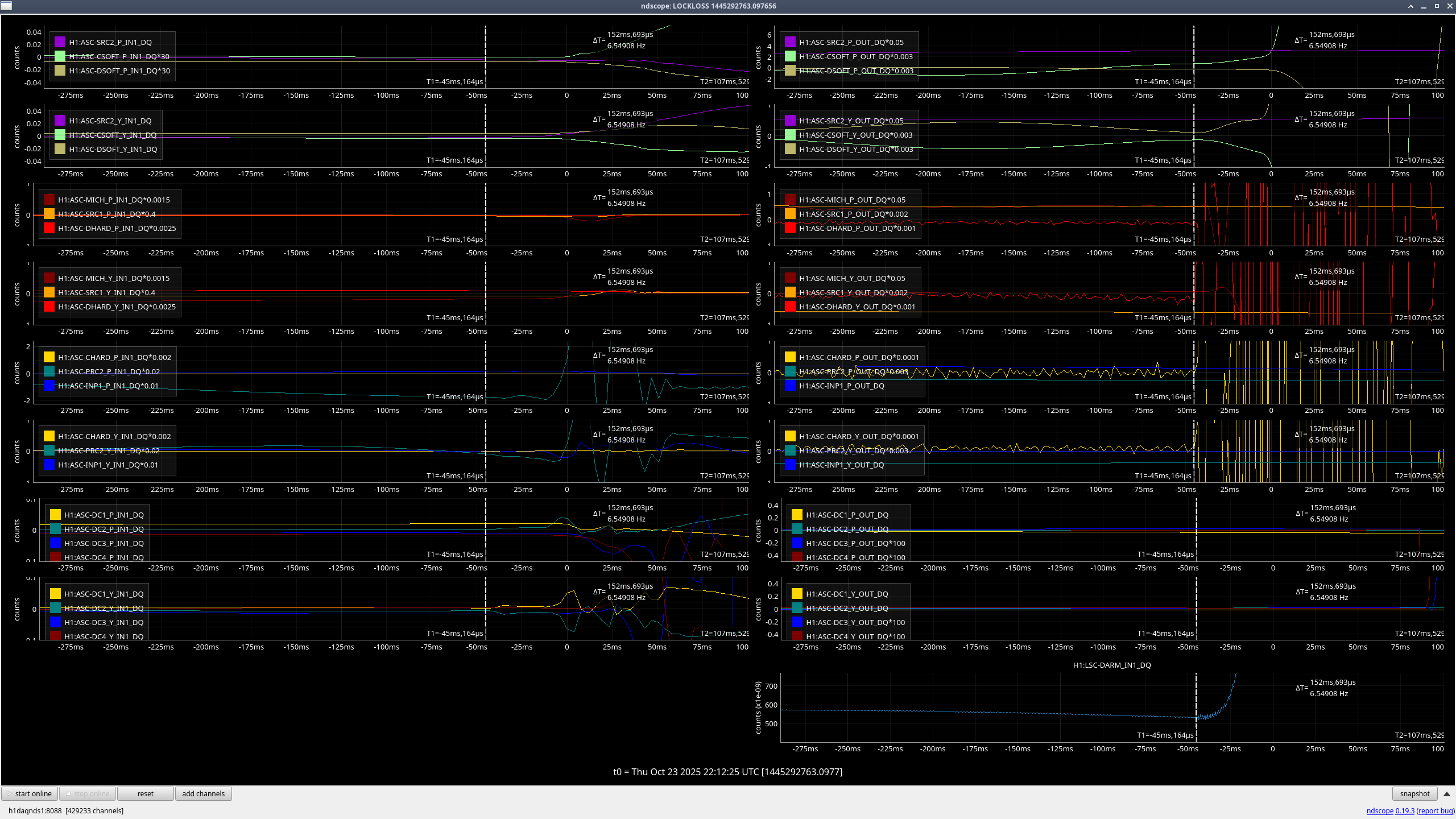Image resolution: width=1456 pixels, height=819 pixels.
Task: Click the H1:ASC-CHARD_Y_OUT_DQ*0.0001 yellow swatch
Action: tap(790, 436)
